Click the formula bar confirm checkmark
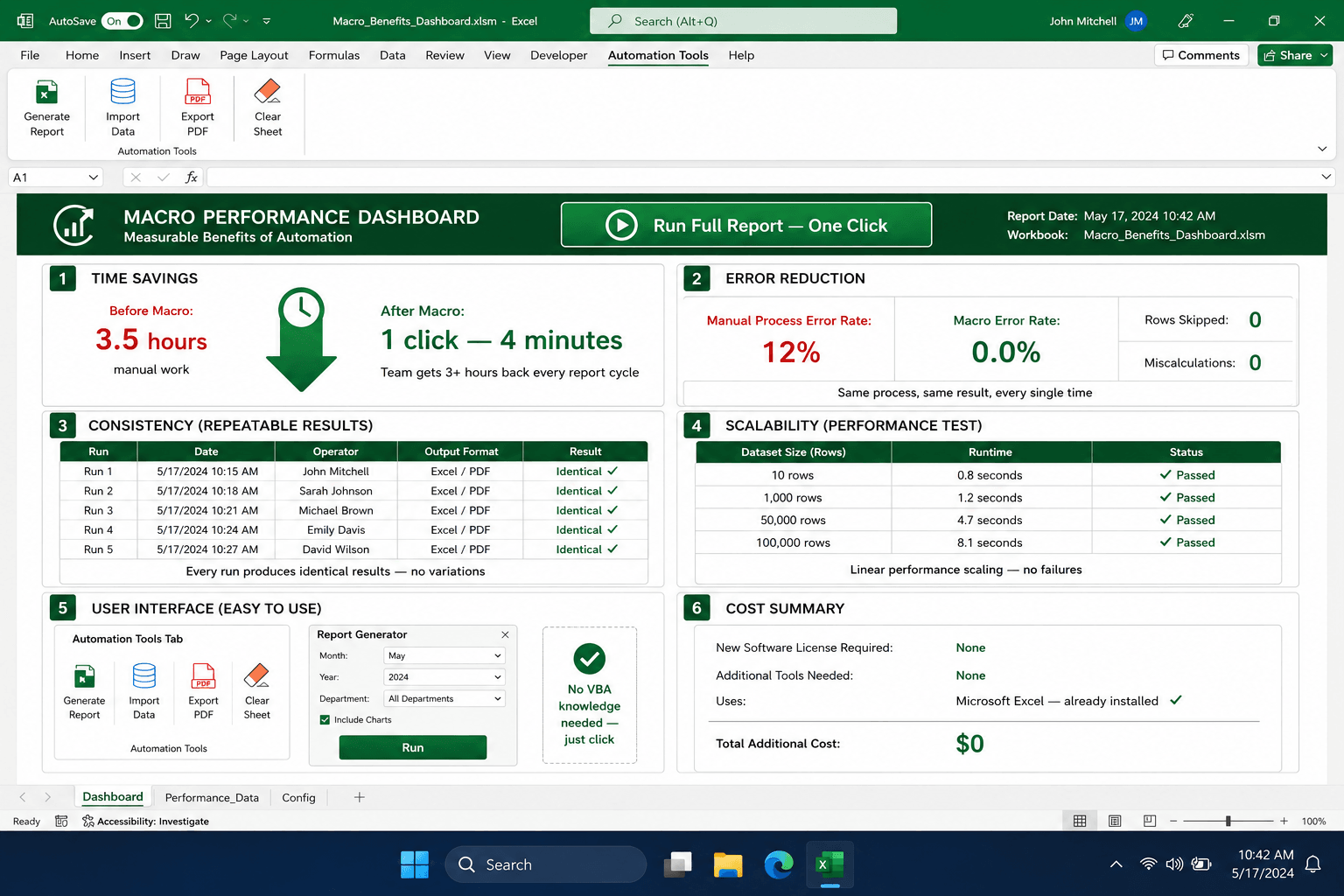Image resolution: width=1344 pixels, height=896 pixels. click(x=163, y=177)
